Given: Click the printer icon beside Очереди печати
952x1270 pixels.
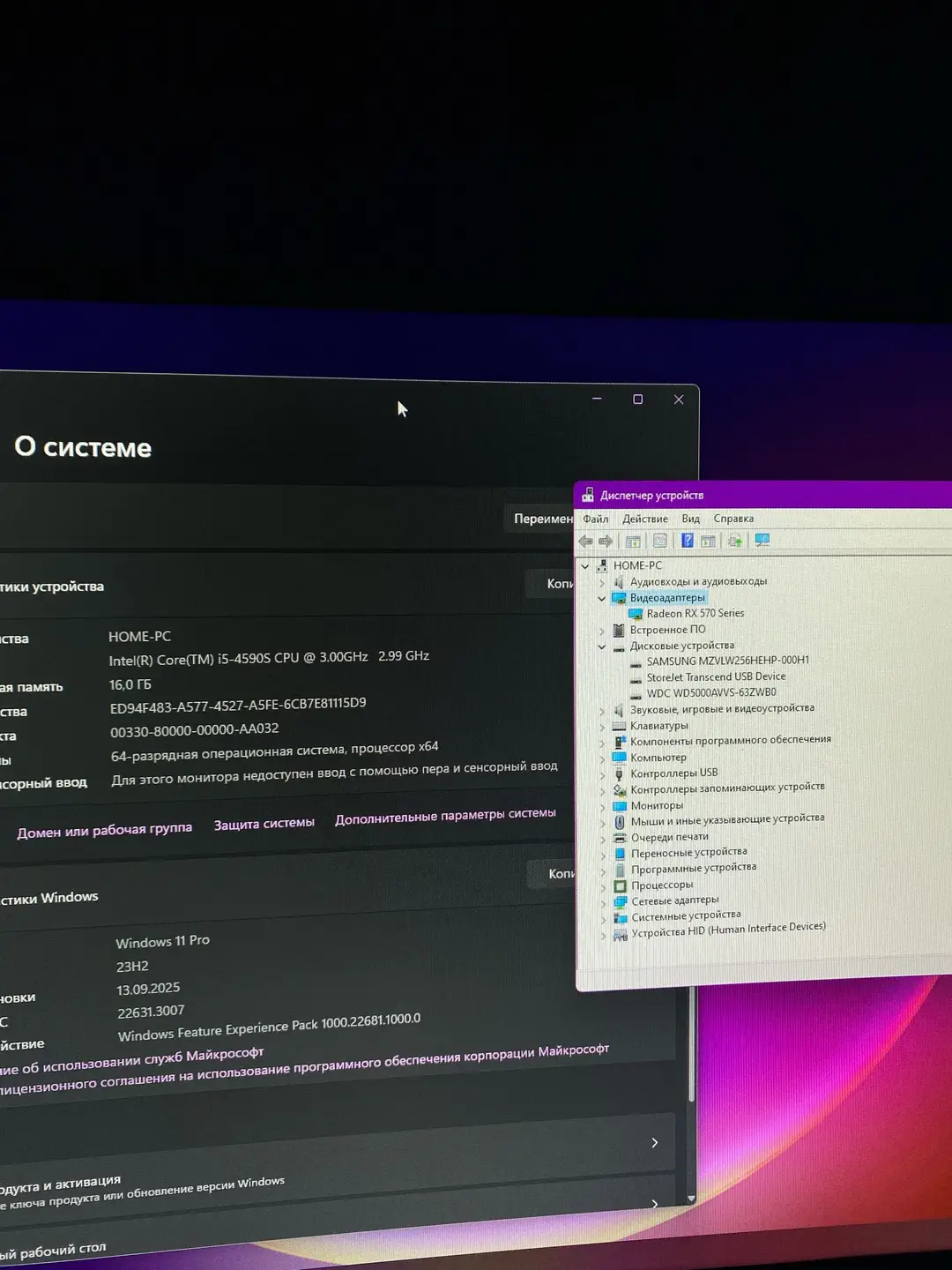Looking at the screenshot, I should [x=620, y=837].
